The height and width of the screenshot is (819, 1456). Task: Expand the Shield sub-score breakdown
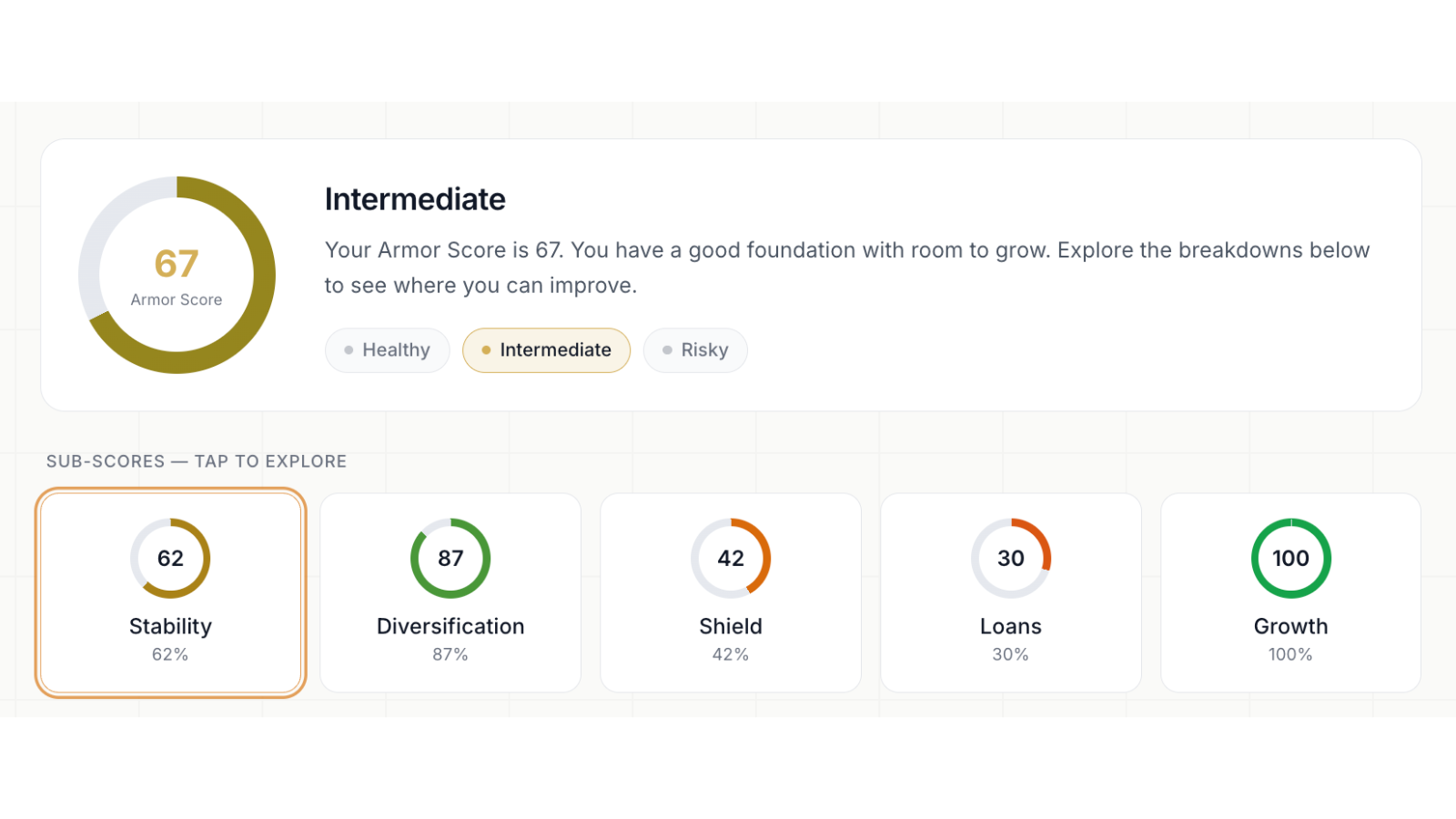tap(731, 591)
